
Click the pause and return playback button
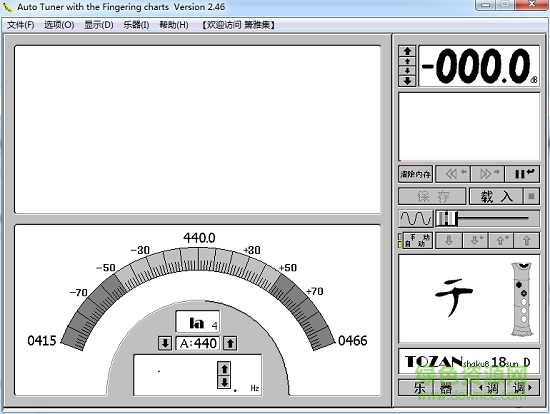(522, 174)
